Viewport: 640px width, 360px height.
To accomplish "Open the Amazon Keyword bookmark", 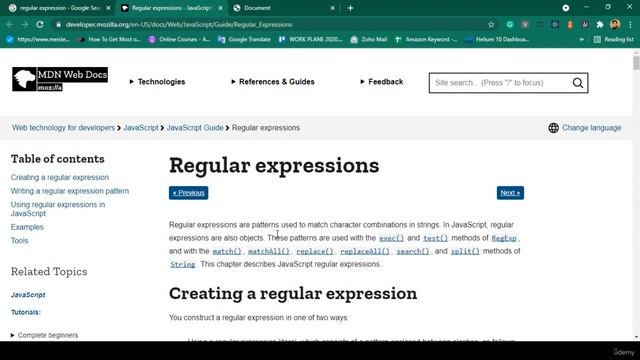I will 426,39.
